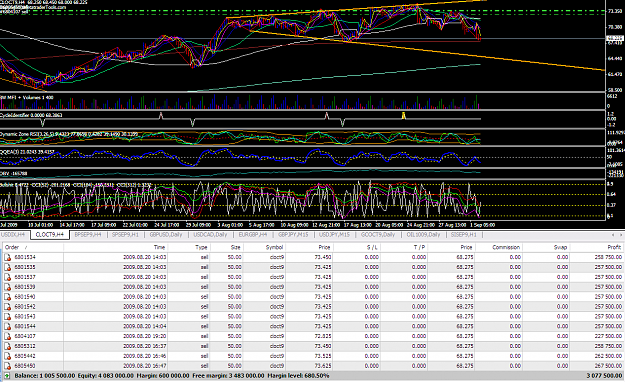
Task: Switch to the USDCAD,Daily chart tab
Action: pos(210,235)
